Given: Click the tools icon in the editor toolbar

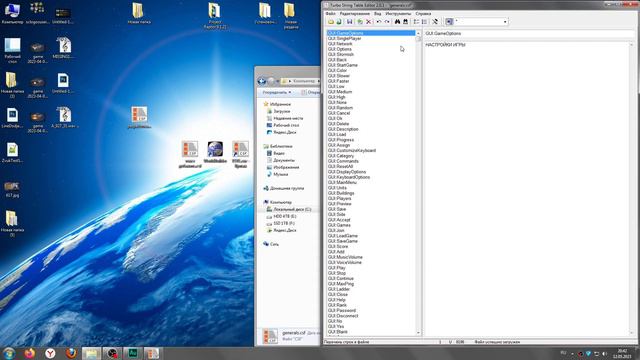Looking at the screenshot, I should (x=435, y=22).
